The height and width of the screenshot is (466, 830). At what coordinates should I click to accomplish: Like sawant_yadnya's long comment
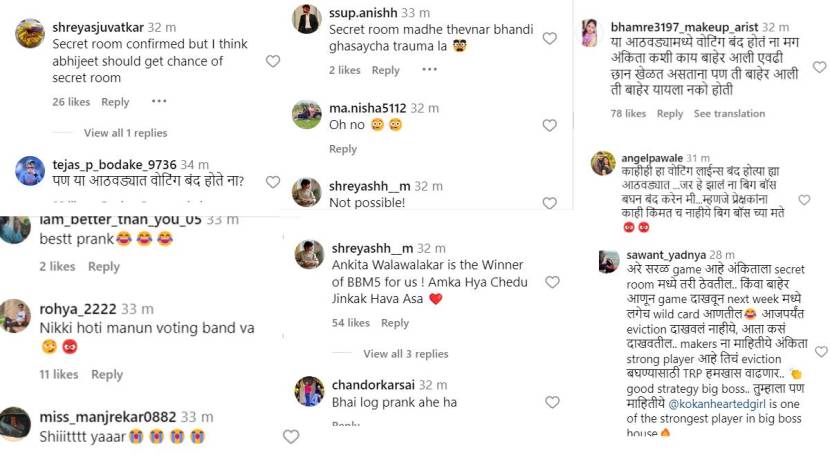pyautogui.click(x=821, y=351)
